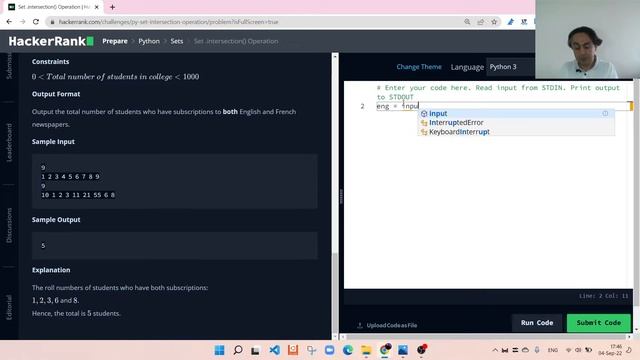
Task: Expand the hidden system tray icons chevron
Action: coord(495,350)
